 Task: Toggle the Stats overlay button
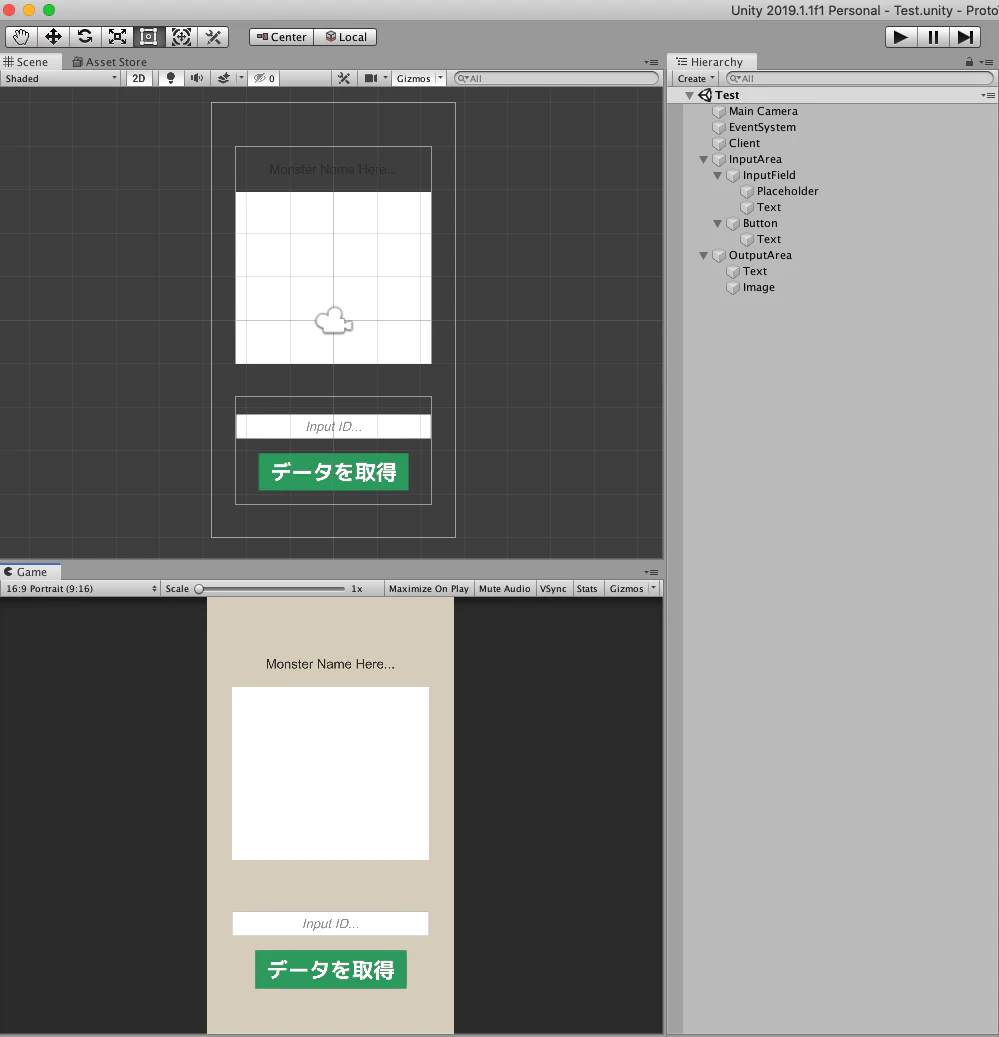point(587,588)
